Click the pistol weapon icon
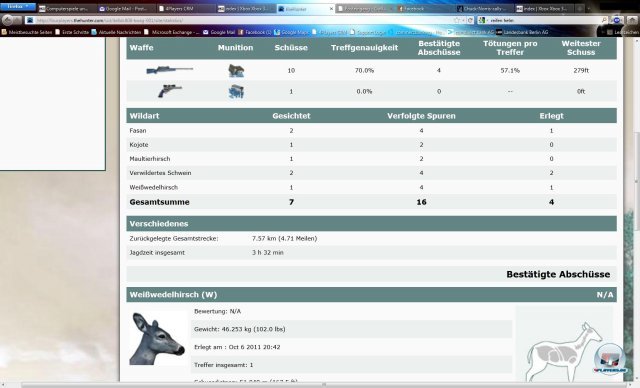640x388 pixels. point(170,91)
